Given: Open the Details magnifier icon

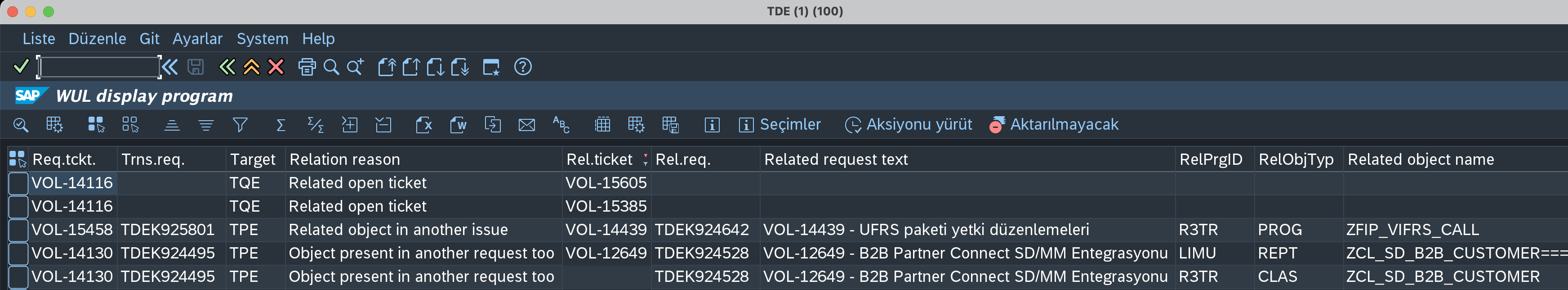Looking at the screenshot, I should coord(21,125).
